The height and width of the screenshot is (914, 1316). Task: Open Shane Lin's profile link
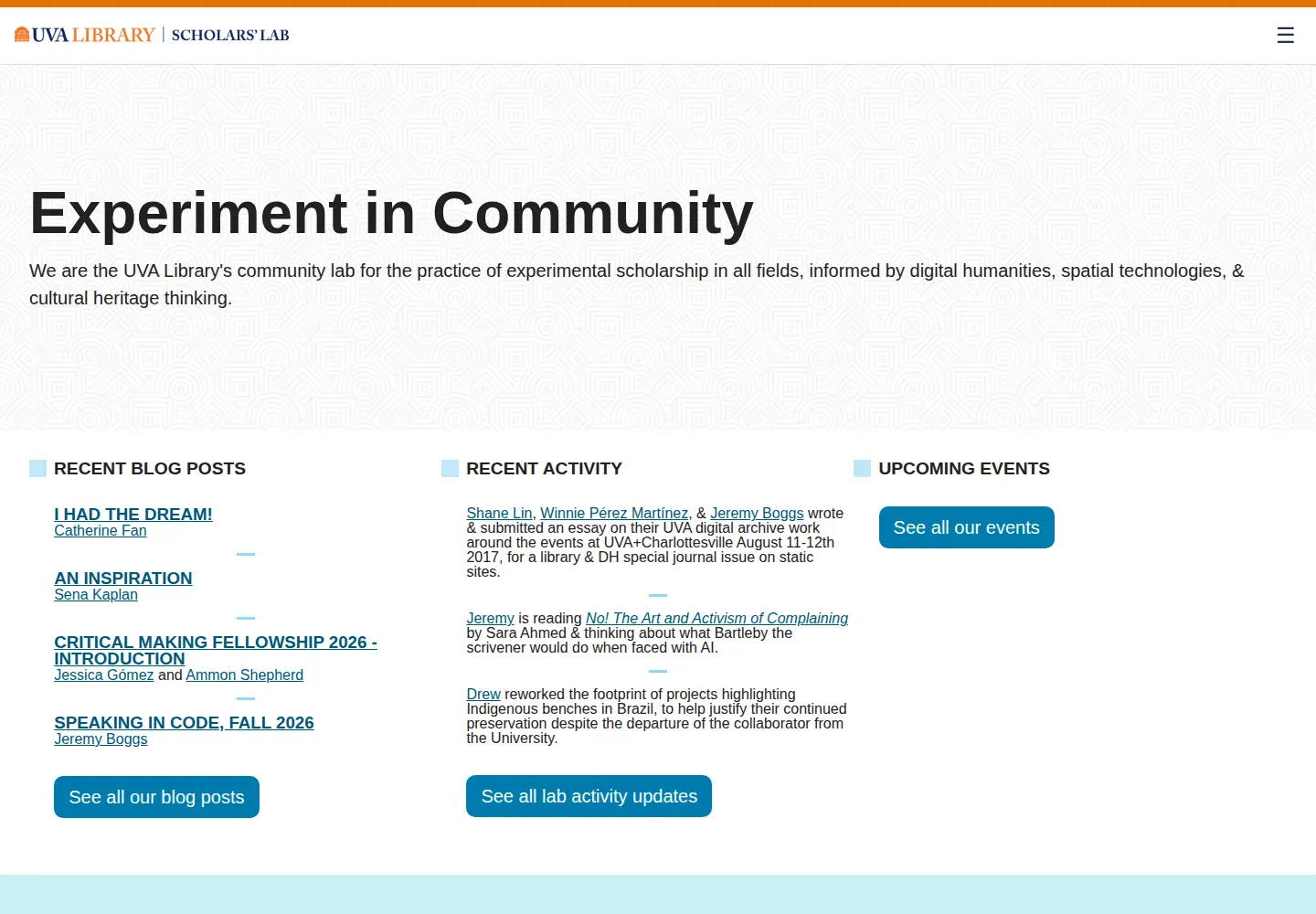[x=499, y=514]
